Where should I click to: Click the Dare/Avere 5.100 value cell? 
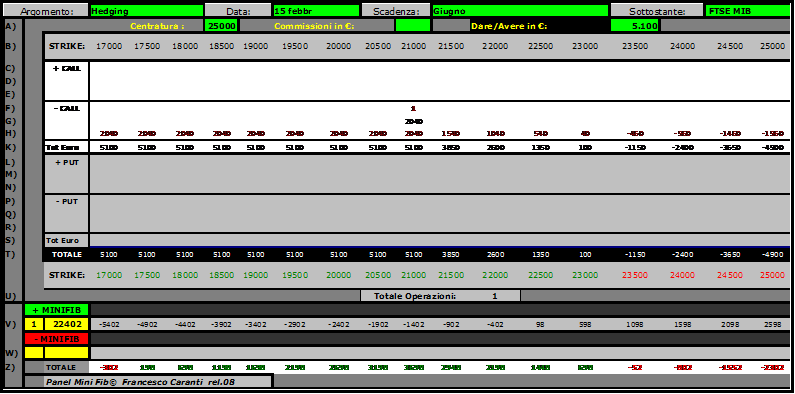point(634,25)
